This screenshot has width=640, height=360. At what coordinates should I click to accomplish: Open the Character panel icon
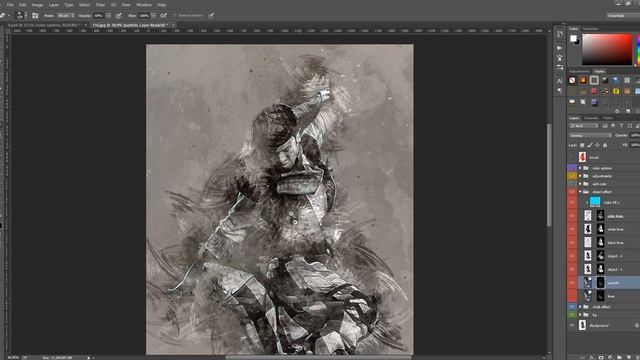[560, 80]
